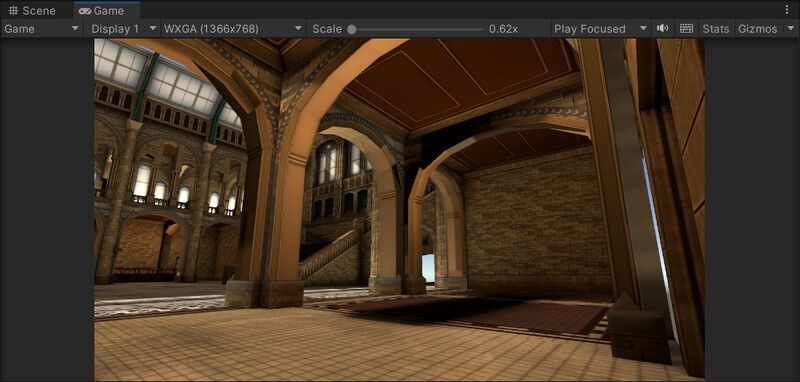Open the three-dot panel options menu
This screenshot has width=800, height=382.
click(x=786, y=10)
